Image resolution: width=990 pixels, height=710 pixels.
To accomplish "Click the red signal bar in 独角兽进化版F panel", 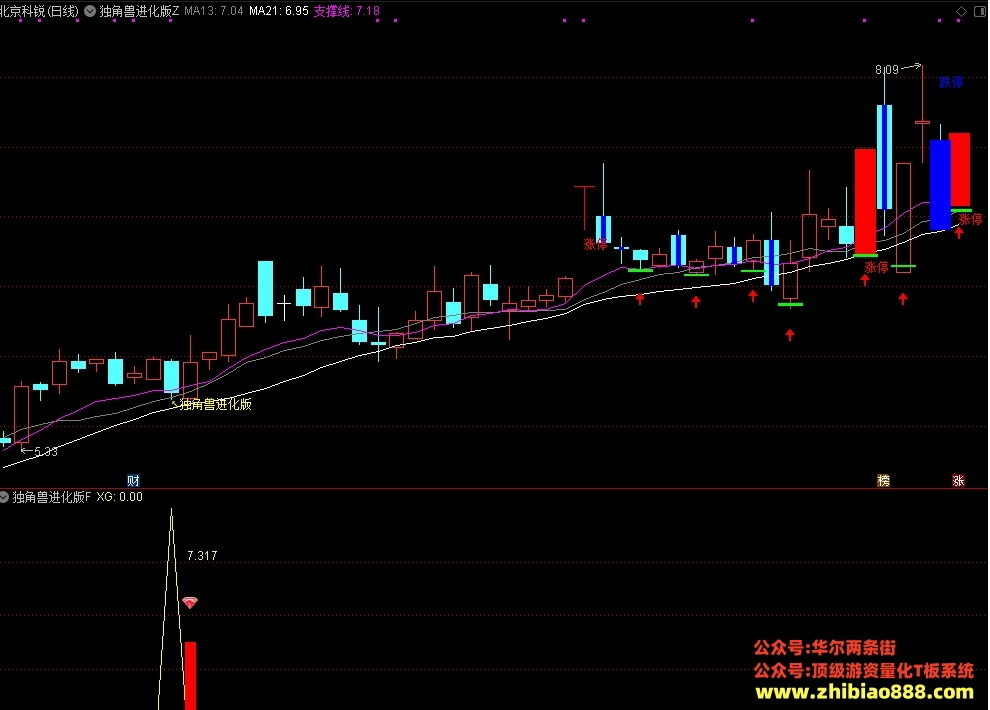I will 190,676.
